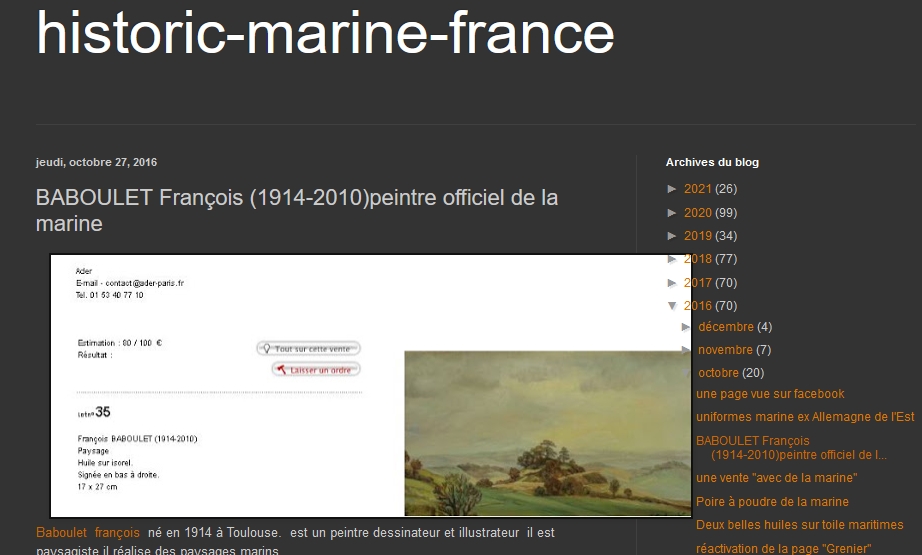Image resolution: width=922 pixels, height=555 pixels.
Task: Click the 'Tout sur cette vente' button
Action: (x=309, y=349)
